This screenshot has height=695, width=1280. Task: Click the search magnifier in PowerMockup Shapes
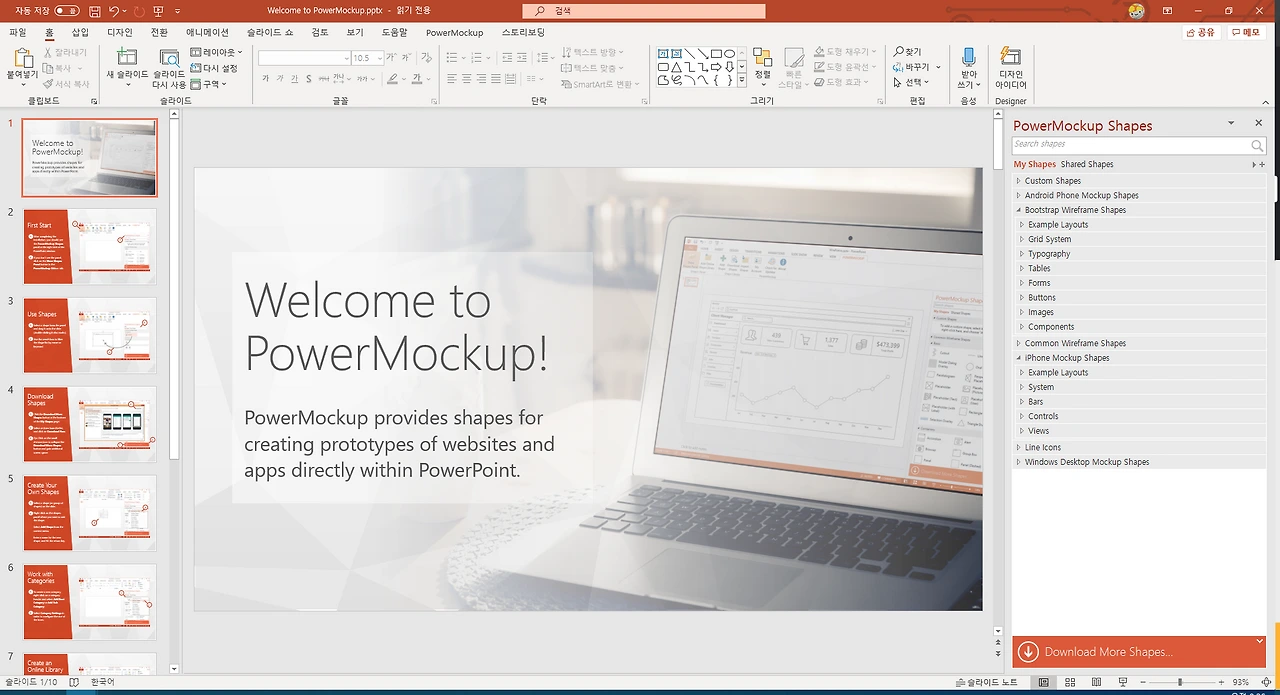click(1257, 145)
